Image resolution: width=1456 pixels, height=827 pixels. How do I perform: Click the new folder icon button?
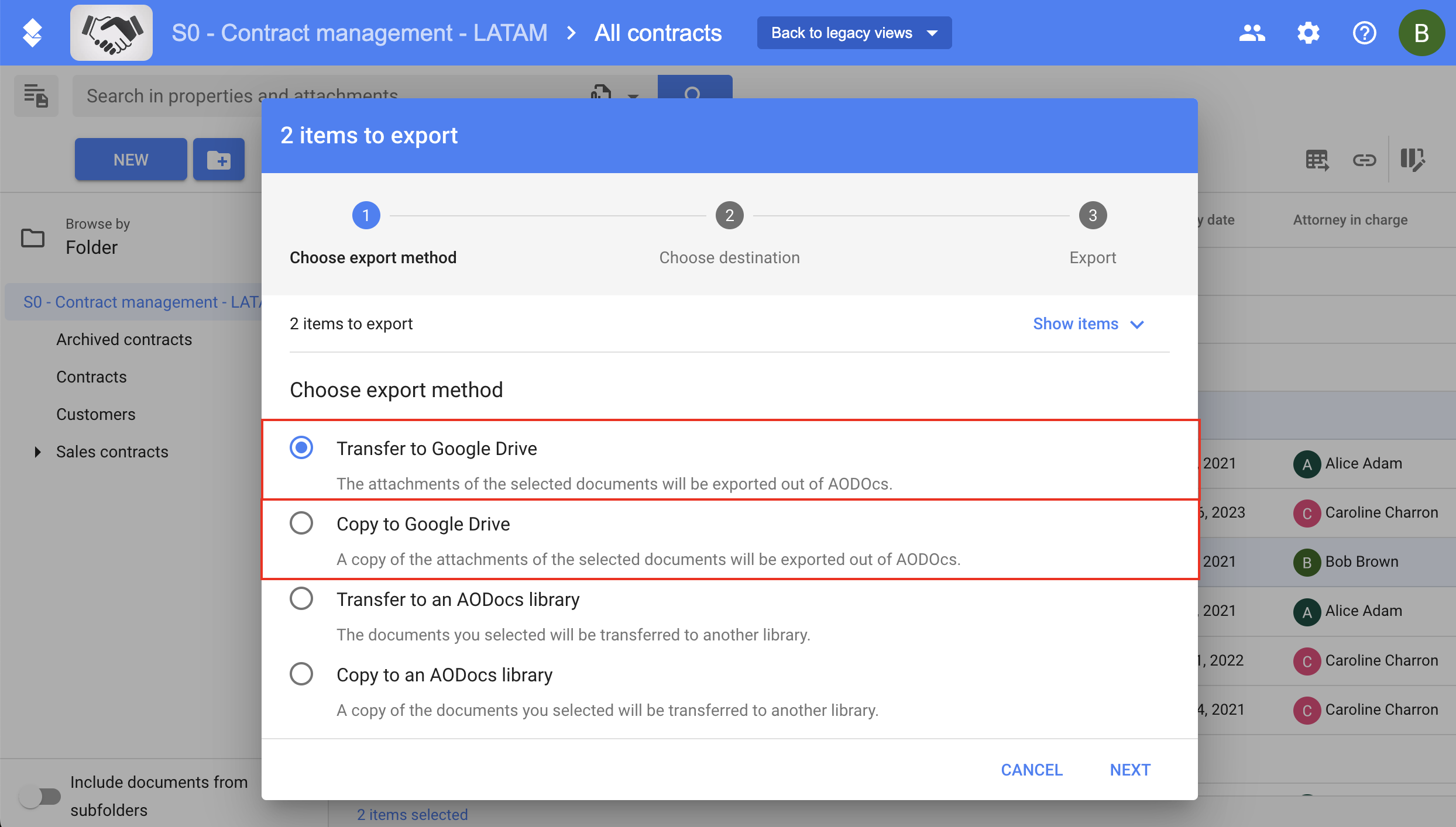(x=219, y=159)
